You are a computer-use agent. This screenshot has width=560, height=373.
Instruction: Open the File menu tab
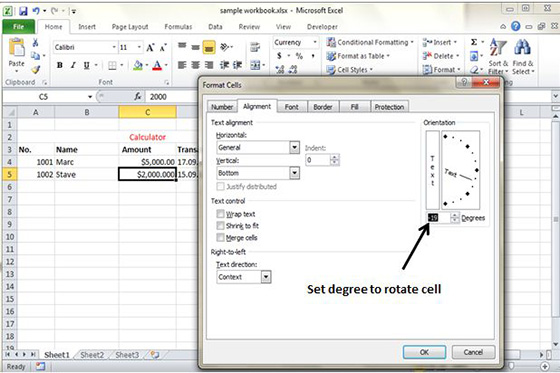tap(18, 27)
